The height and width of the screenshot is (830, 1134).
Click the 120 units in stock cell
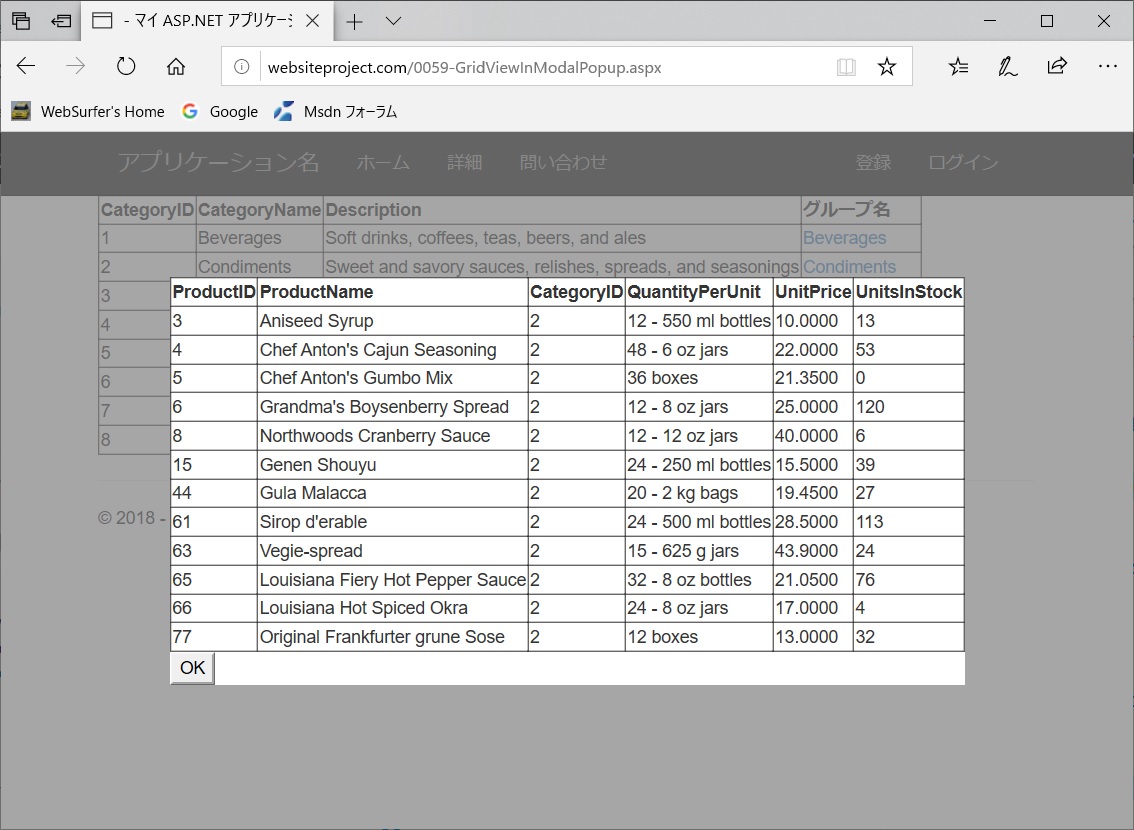pyautogui.click(x=908, y=407)
